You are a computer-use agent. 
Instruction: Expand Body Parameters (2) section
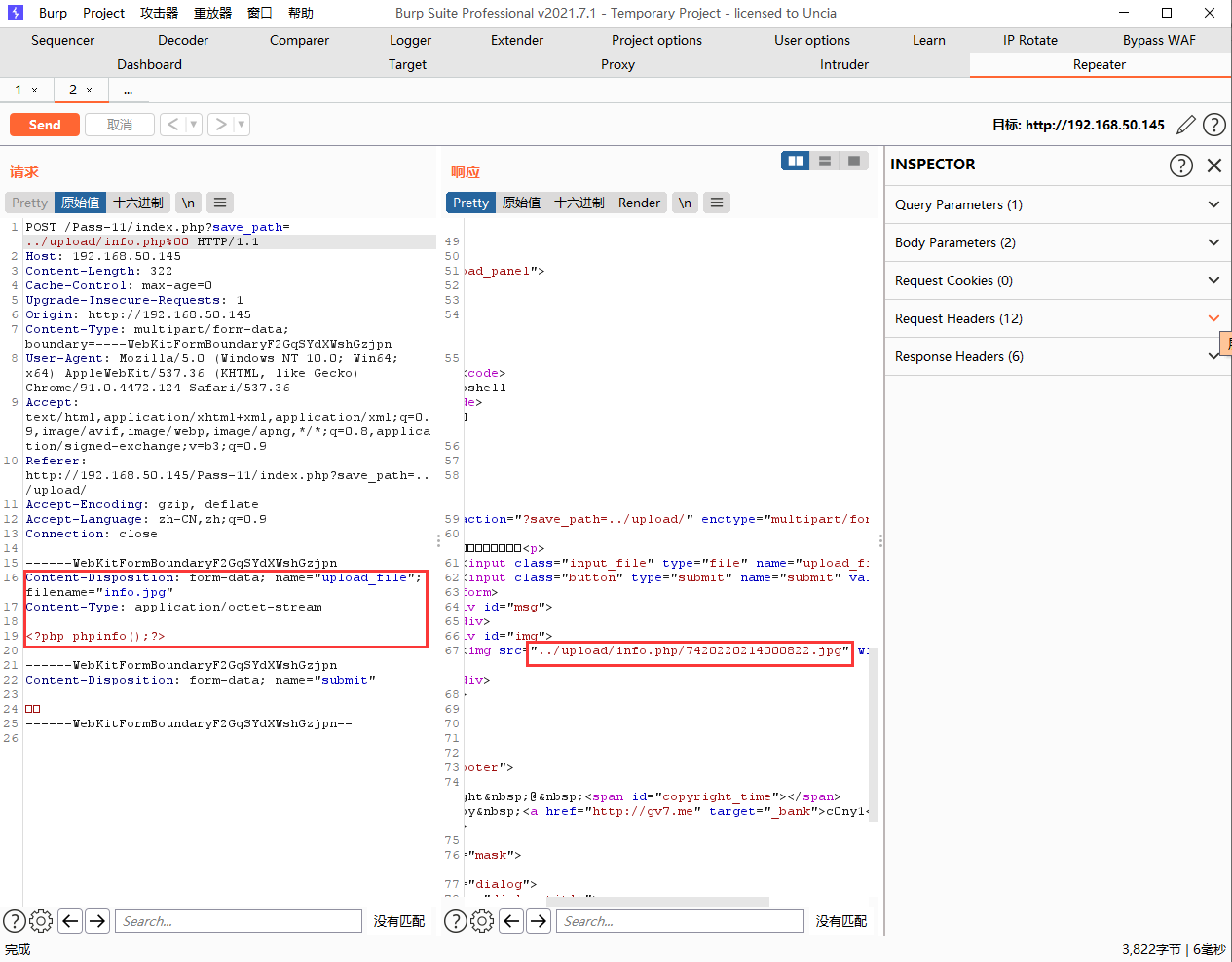click(x=1057, y=242)
